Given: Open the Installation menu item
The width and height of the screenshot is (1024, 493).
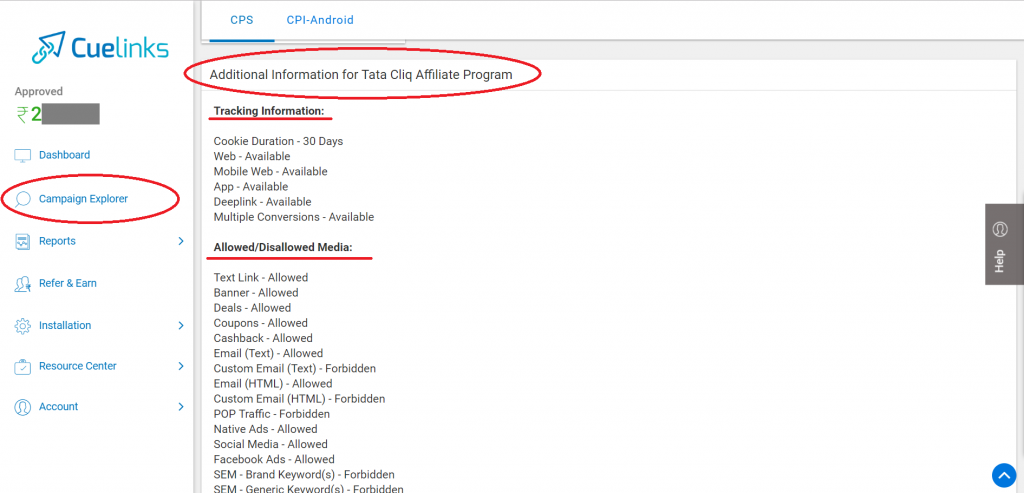Looking at the screenshot, I should pos(65,325).
